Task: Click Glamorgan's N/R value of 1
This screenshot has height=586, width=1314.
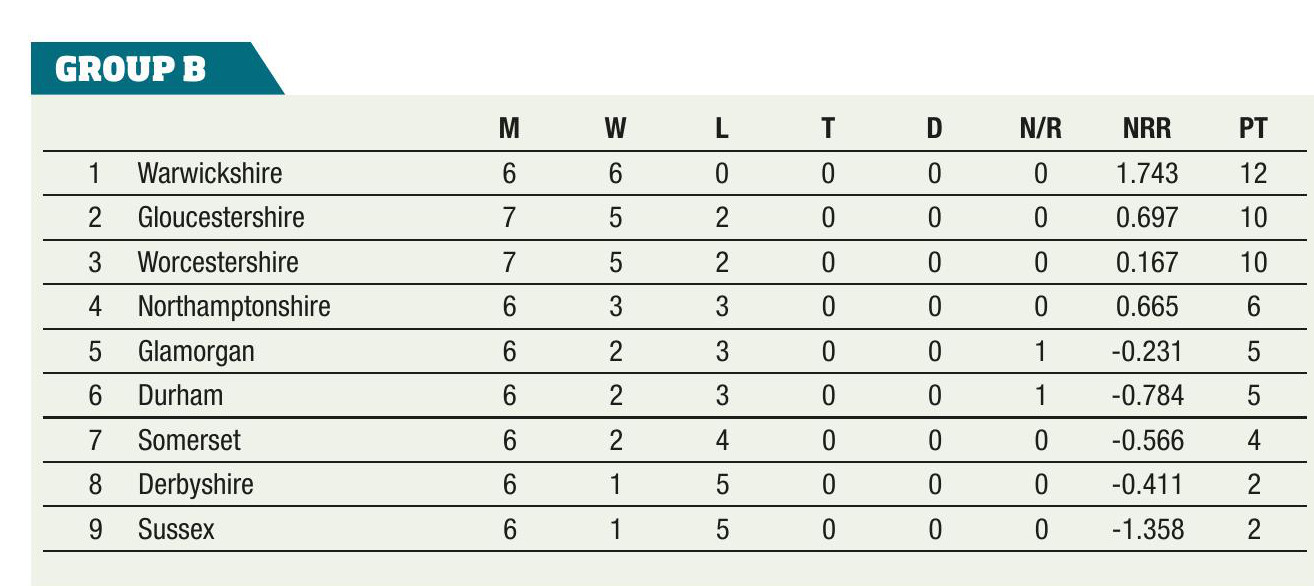Action: coord(1040,351)
